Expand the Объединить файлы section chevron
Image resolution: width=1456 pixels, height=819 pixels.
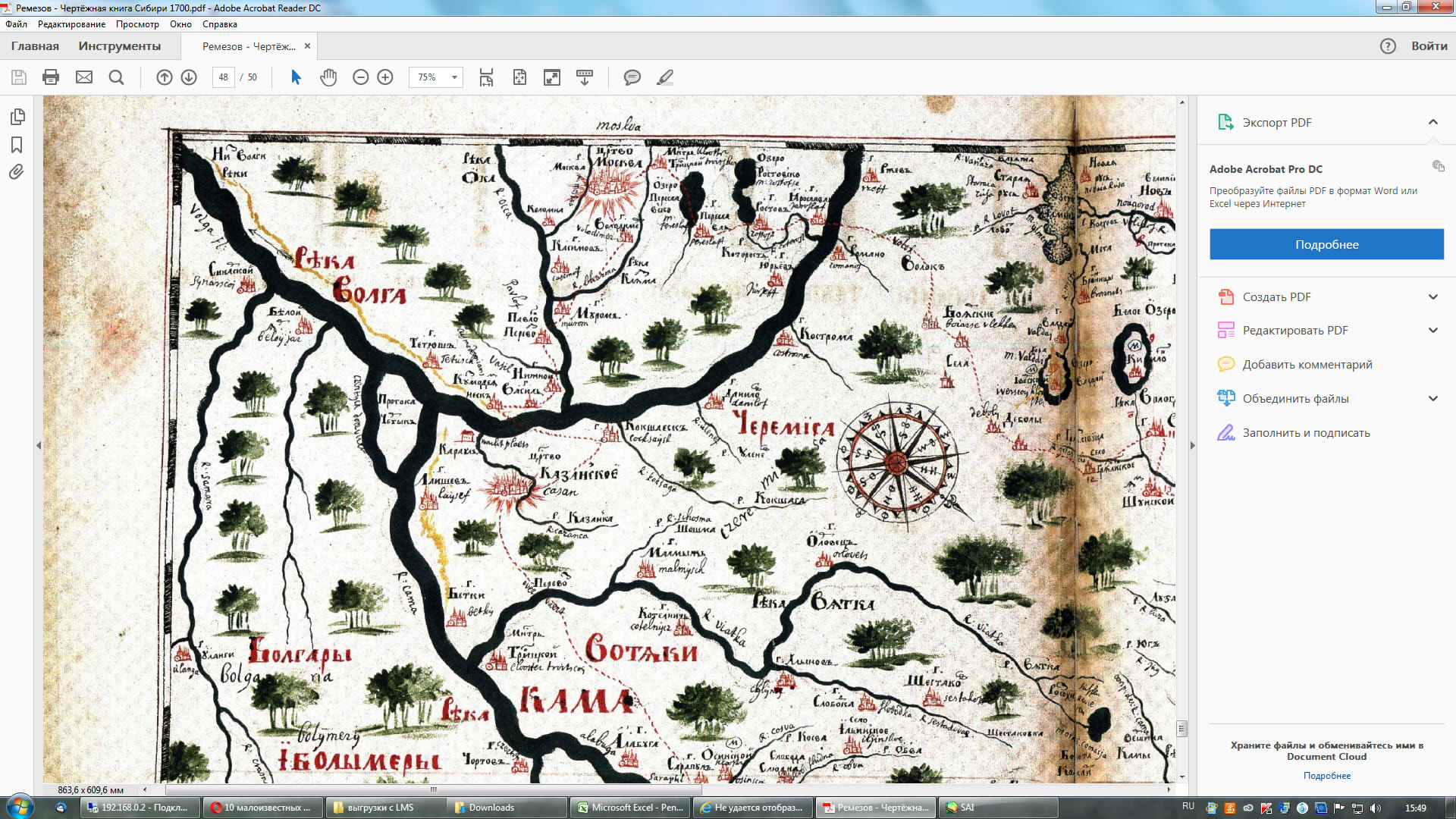point(1432,399)
